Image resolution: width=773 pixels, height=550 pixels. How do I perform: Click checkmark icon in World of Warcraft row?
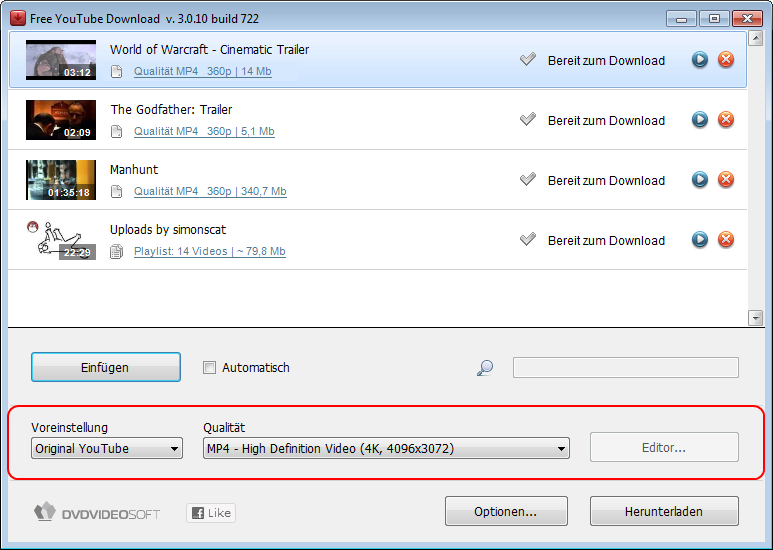(527, 60)
